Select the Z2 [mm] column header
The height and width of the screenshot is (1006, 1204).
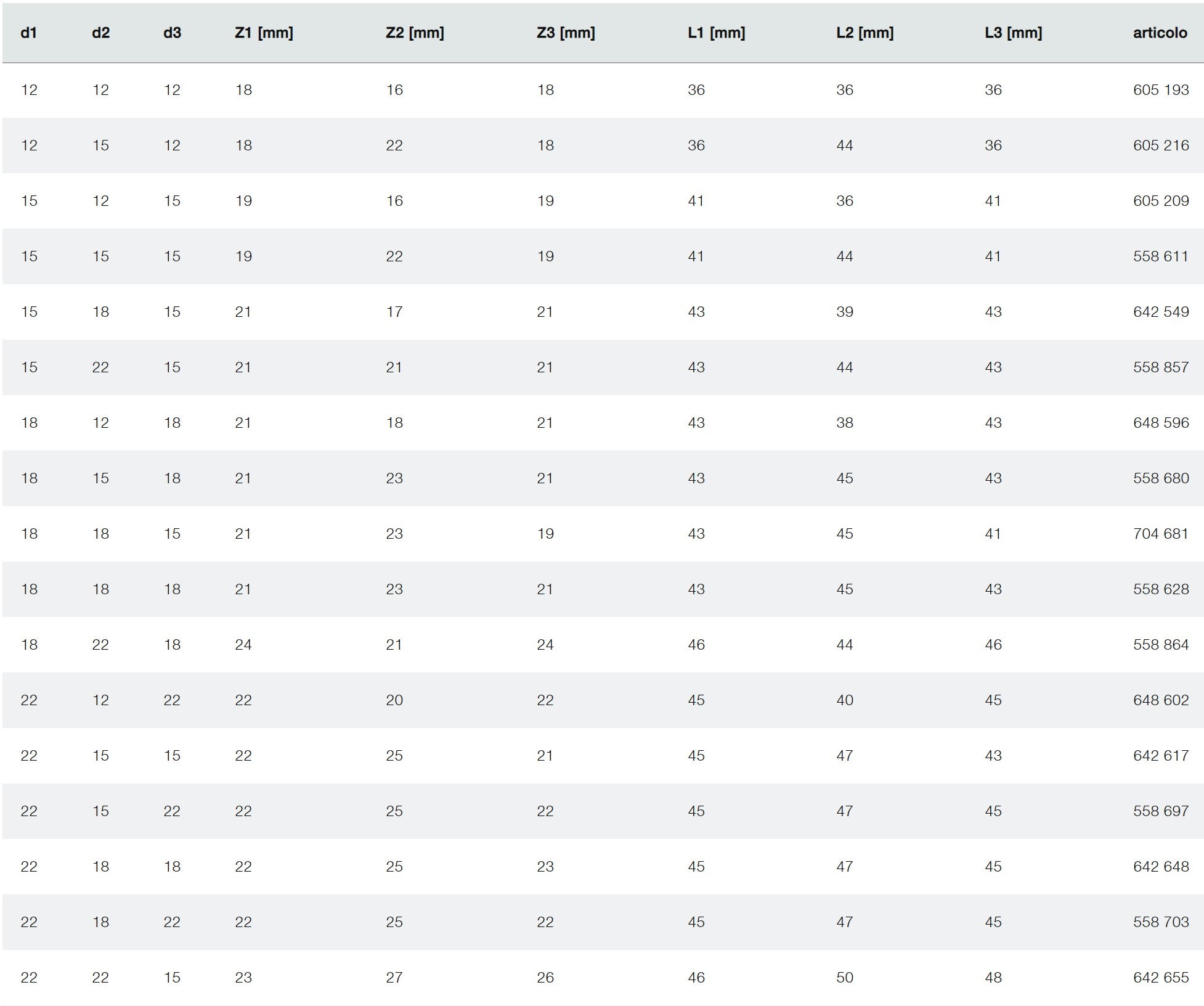coord(415,33)
